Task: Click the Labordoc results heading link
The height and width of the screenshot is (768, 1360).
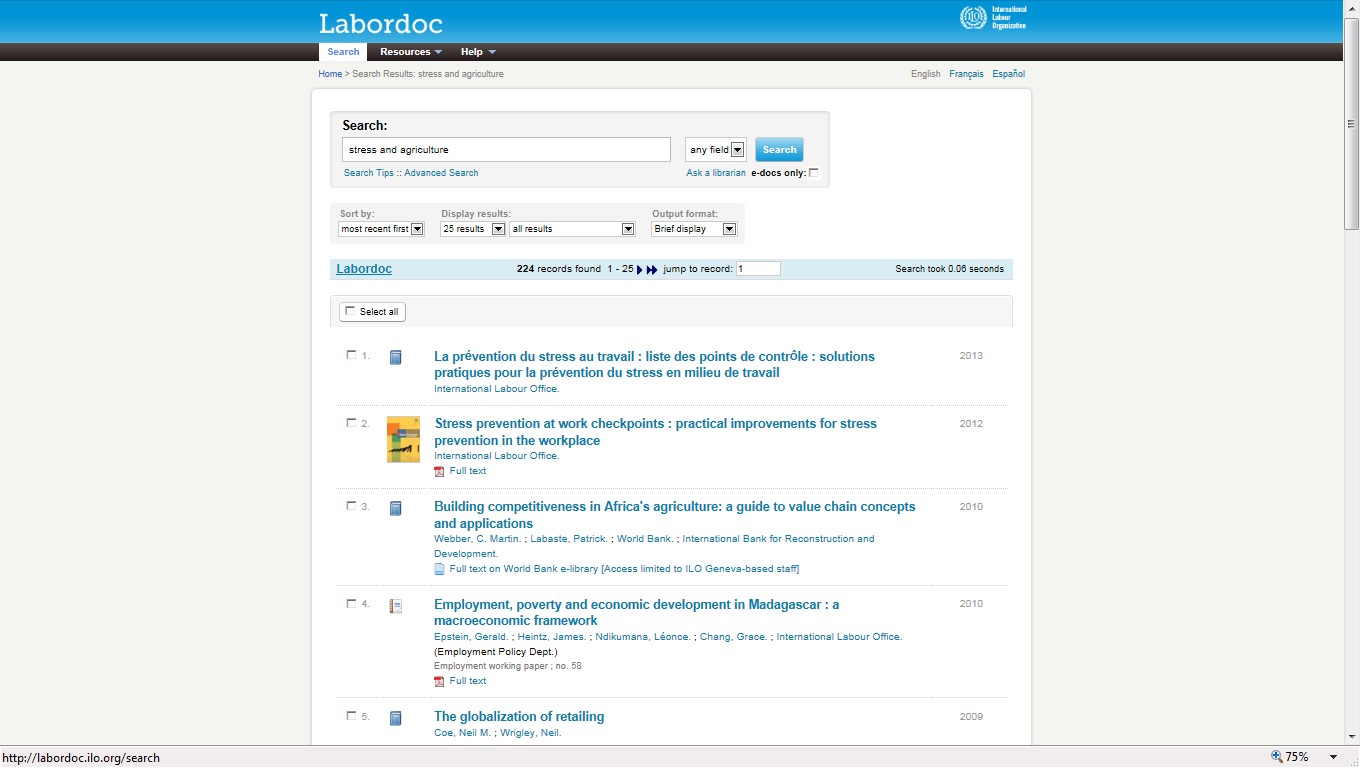Action: click(364, 269)
